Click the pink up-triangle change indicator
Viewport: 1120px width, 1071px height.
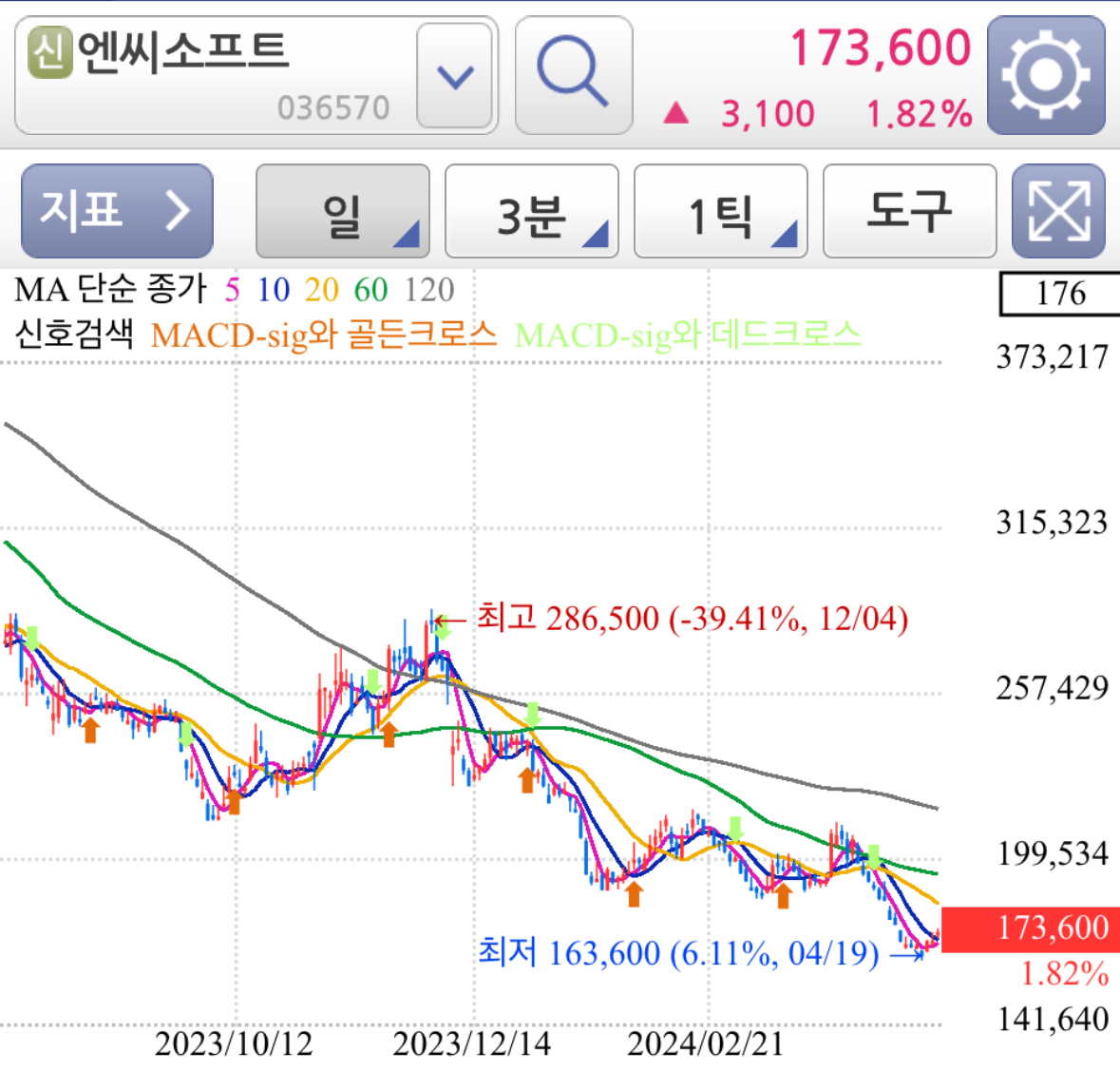coord(675,113)
